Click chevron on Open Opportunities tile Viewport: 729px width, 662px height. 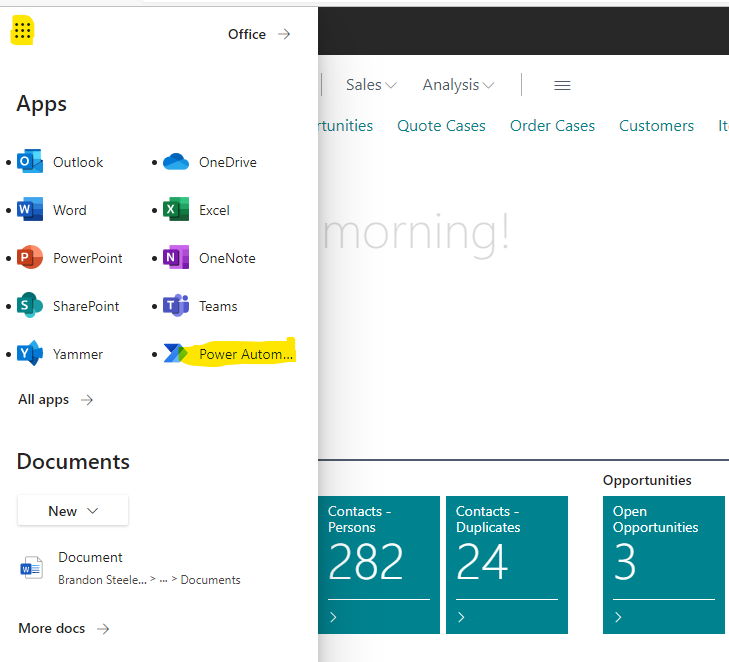click(618, 617)
